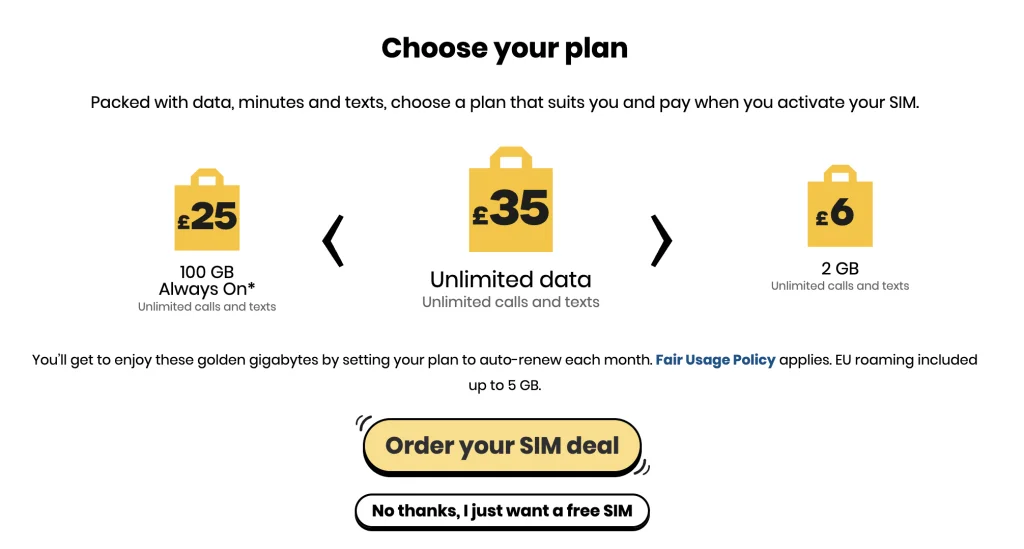The height and width of the screenshot is (549, 1024).
Task: Select the 100 GB Always On* plan label
Action: click(207, 280)
